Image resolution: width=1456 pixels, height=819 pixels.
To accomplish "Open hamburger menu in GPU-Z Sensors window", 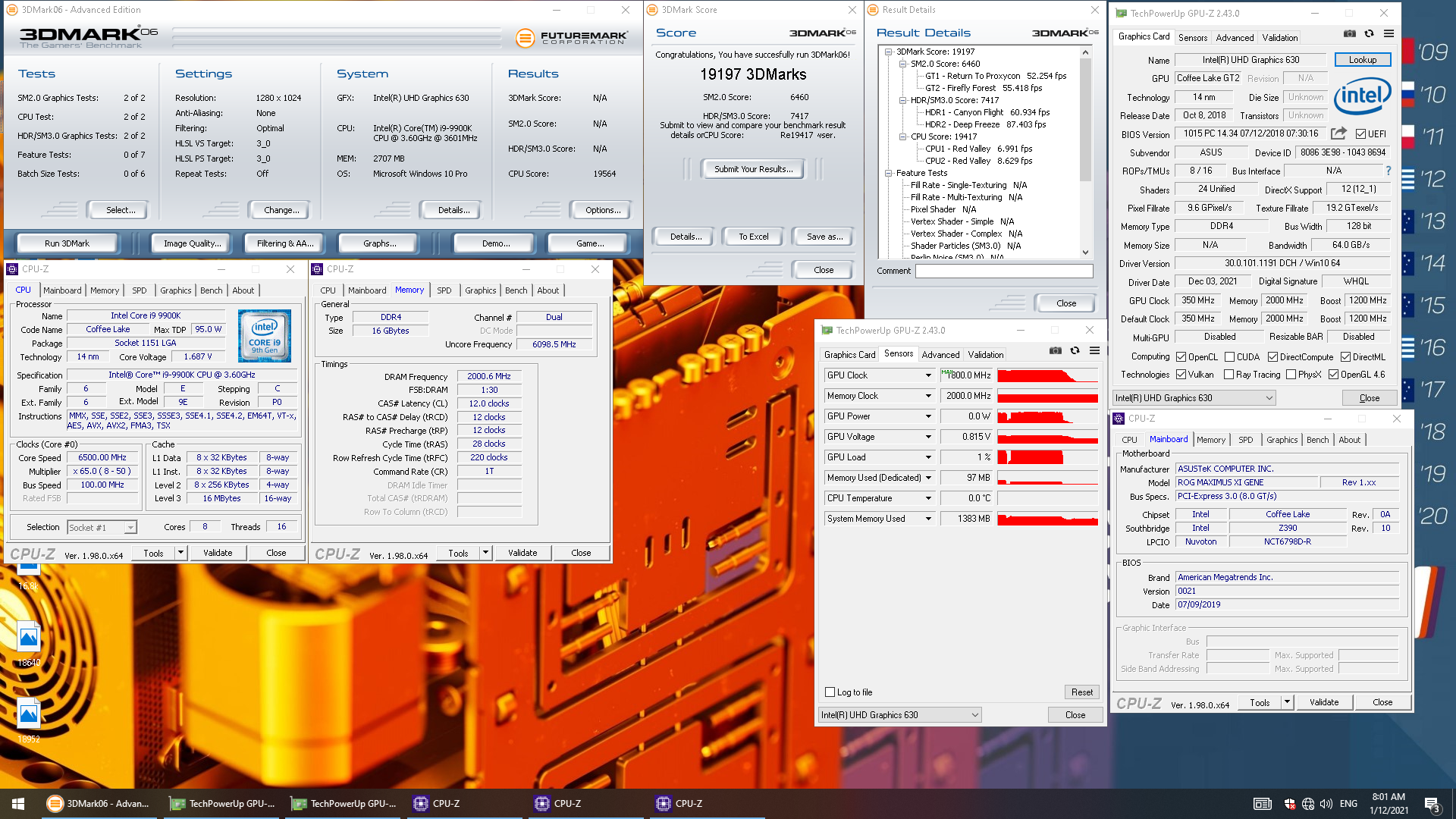I will (1094, 350).
